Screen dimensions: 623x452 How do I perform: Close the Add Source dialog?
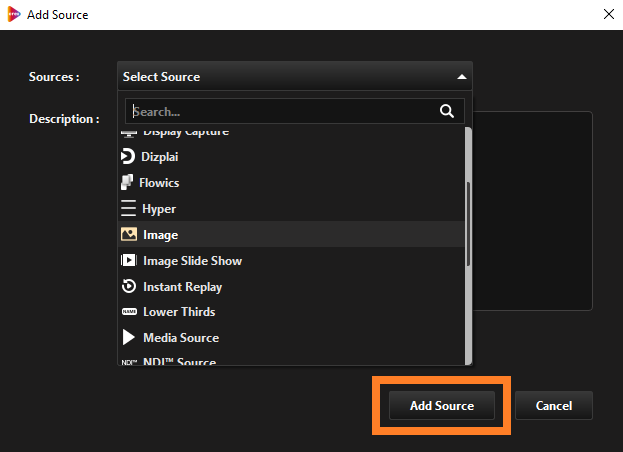click(x=609, y=14)
